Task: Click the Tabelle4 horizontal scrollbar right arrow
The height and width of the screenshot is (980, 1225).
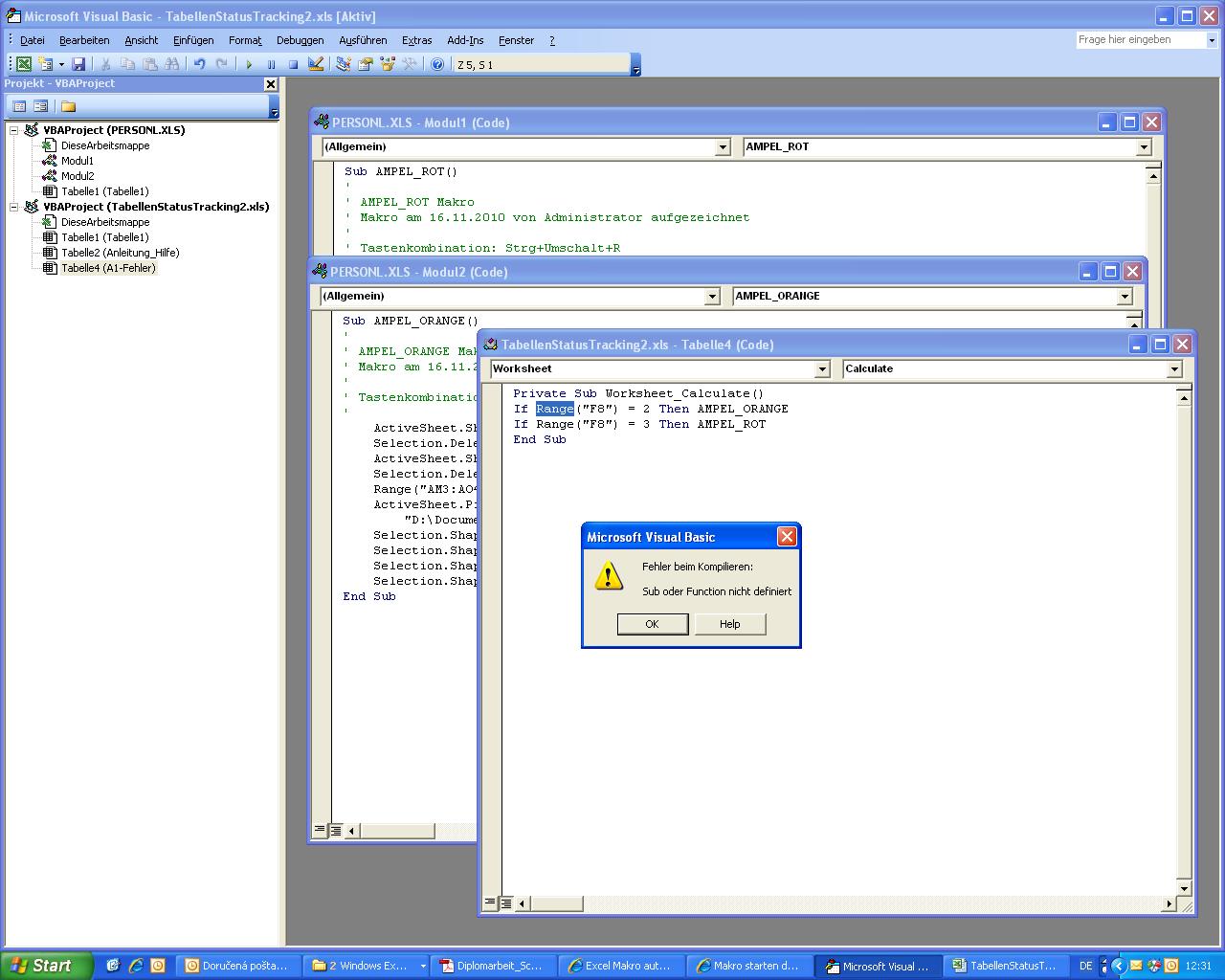Action: (x=1169, y=903)
